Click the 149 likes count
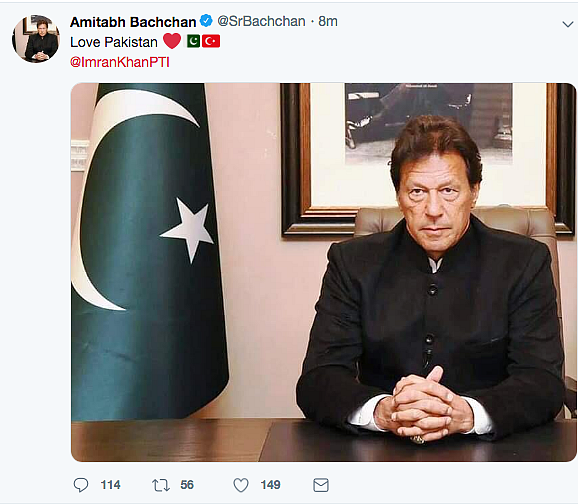Screen dimensions: 578x504 click(x=271, y=485)
